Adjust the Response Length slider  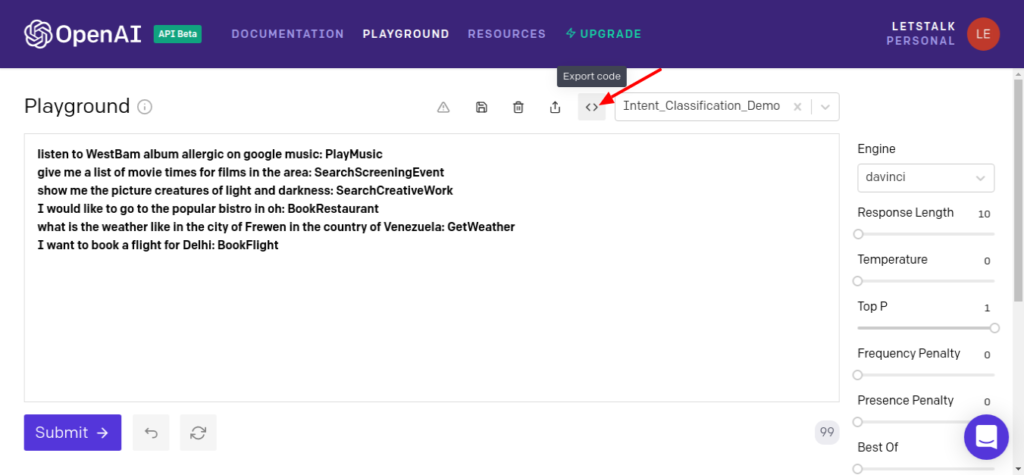[x=926, y=234]
